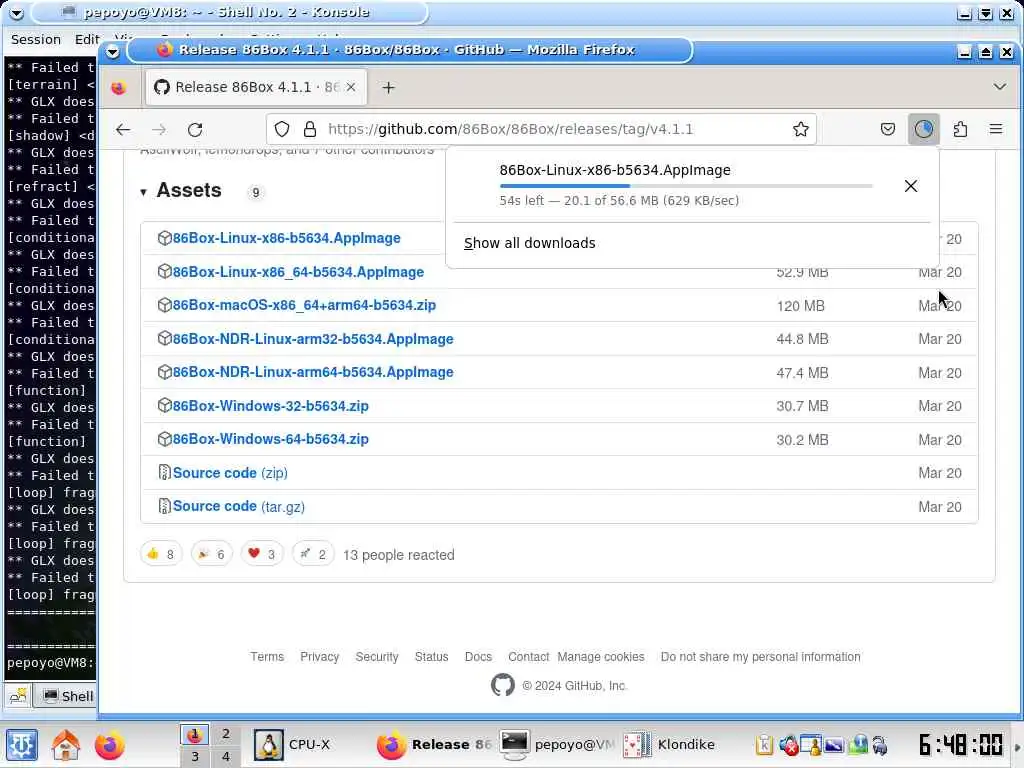
Task: Click the site security padlock icon
Action: pyautogui.click(x=310, y=129)
